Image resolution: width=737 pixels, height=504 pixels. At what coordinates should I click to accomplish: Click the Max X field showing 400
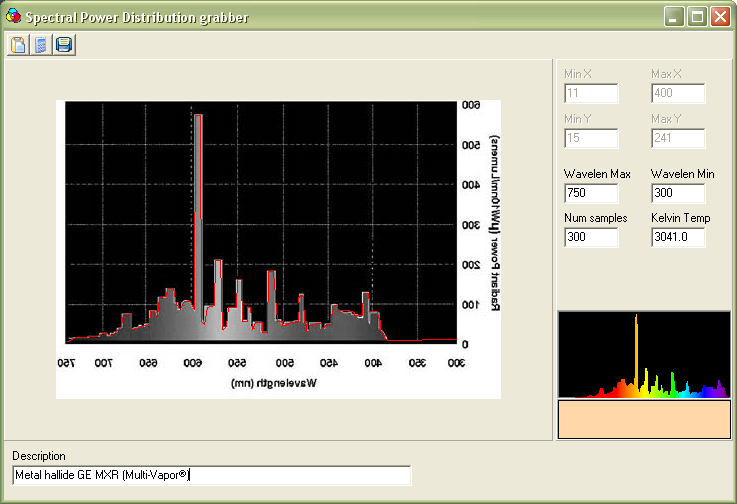pyautogui.click(x=678, y=93)
